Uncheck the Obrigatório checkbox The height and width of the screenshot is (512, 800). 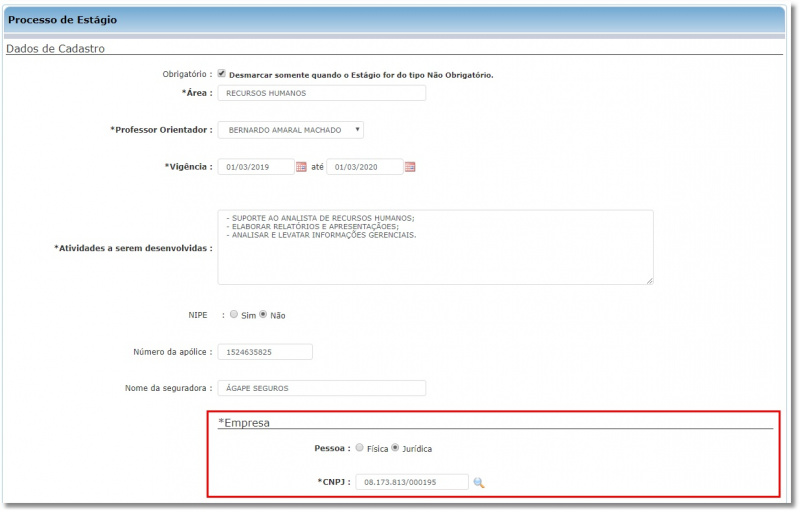click(x=222, y=74)
